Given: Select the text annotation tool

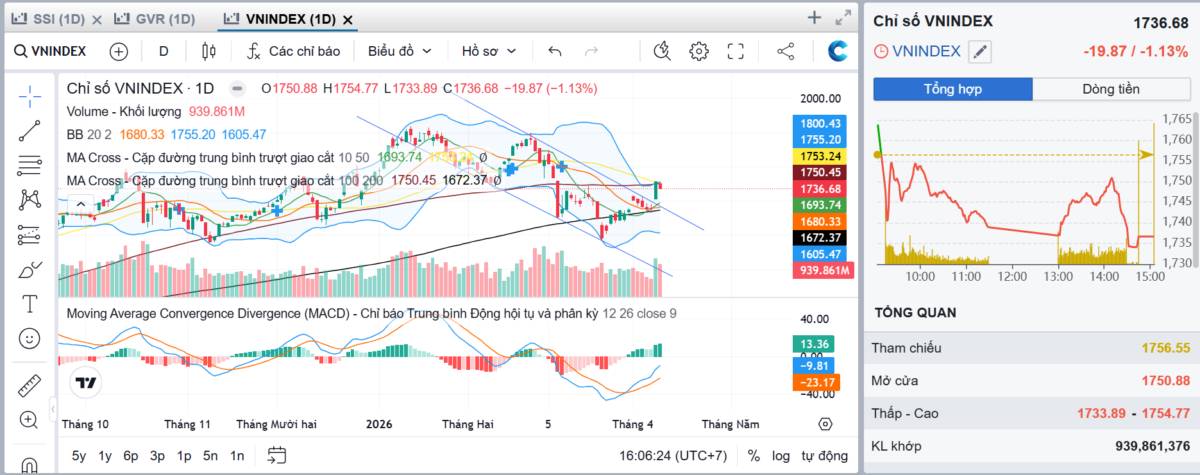Looking at the screenshot, I should click(29, 304).
